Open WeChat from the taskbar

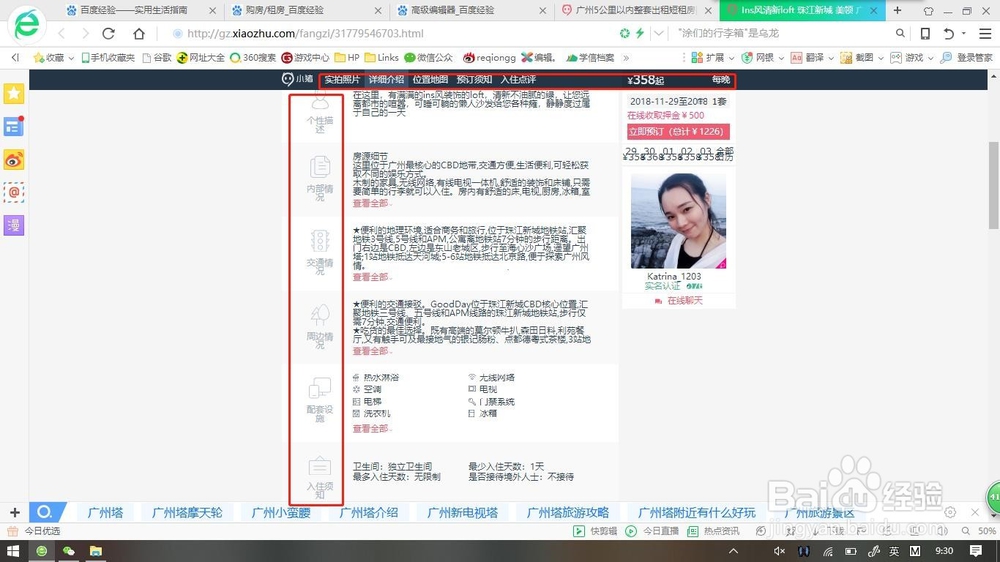68,551
